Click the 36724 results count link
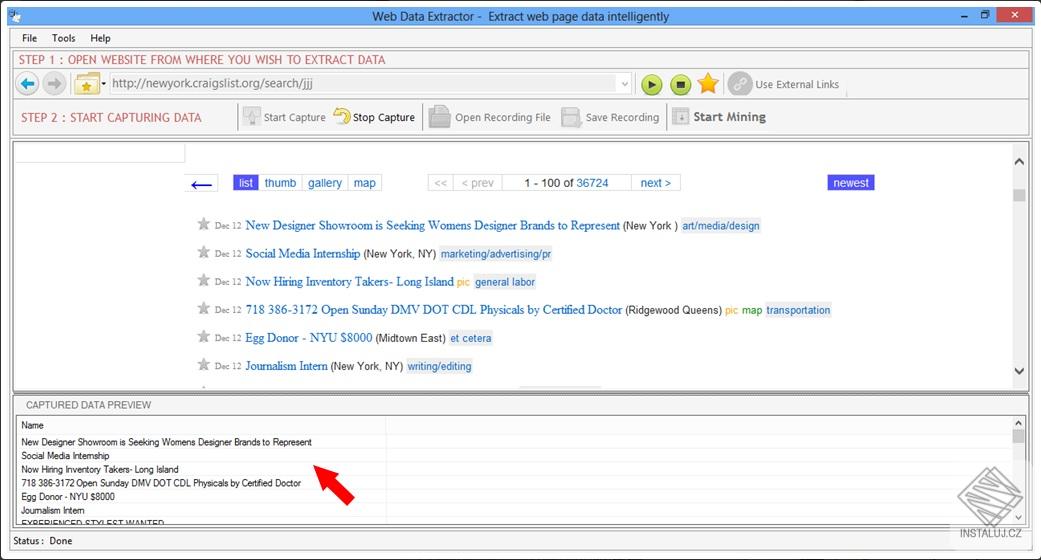Viewport: 1041px width, 560px height. point(592,183)
